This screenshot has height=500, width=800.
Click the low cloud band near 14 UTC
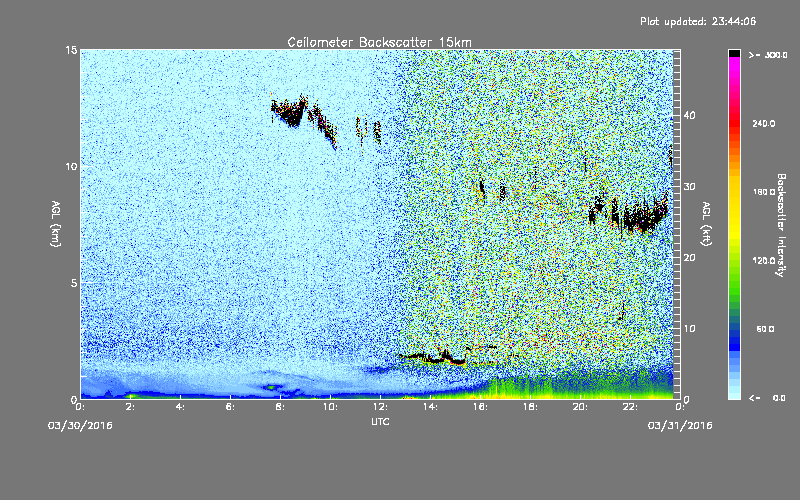[434, 357]
